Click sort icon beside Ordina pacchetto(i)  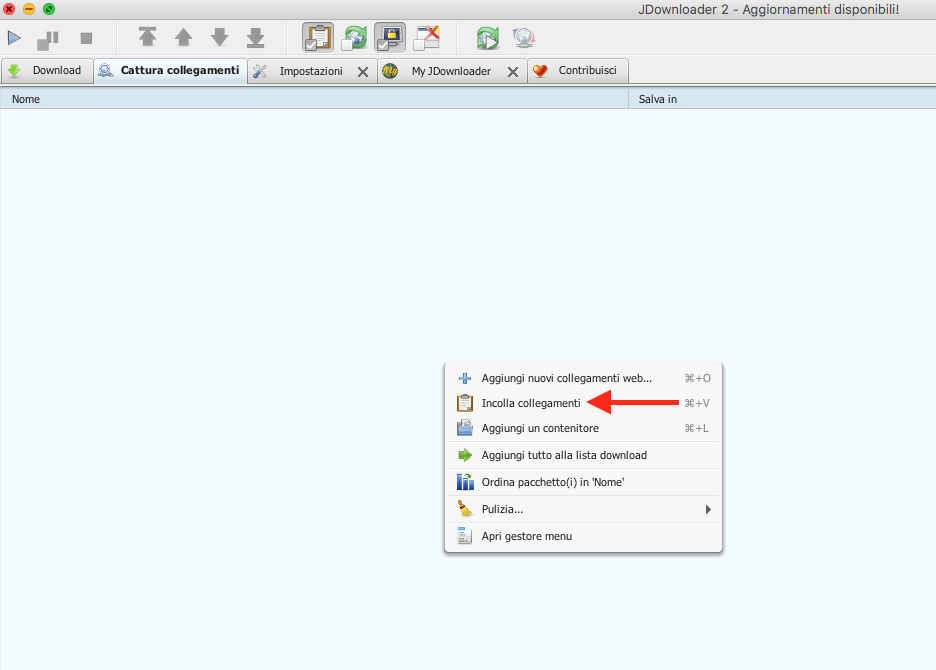[x=465, y=482]
